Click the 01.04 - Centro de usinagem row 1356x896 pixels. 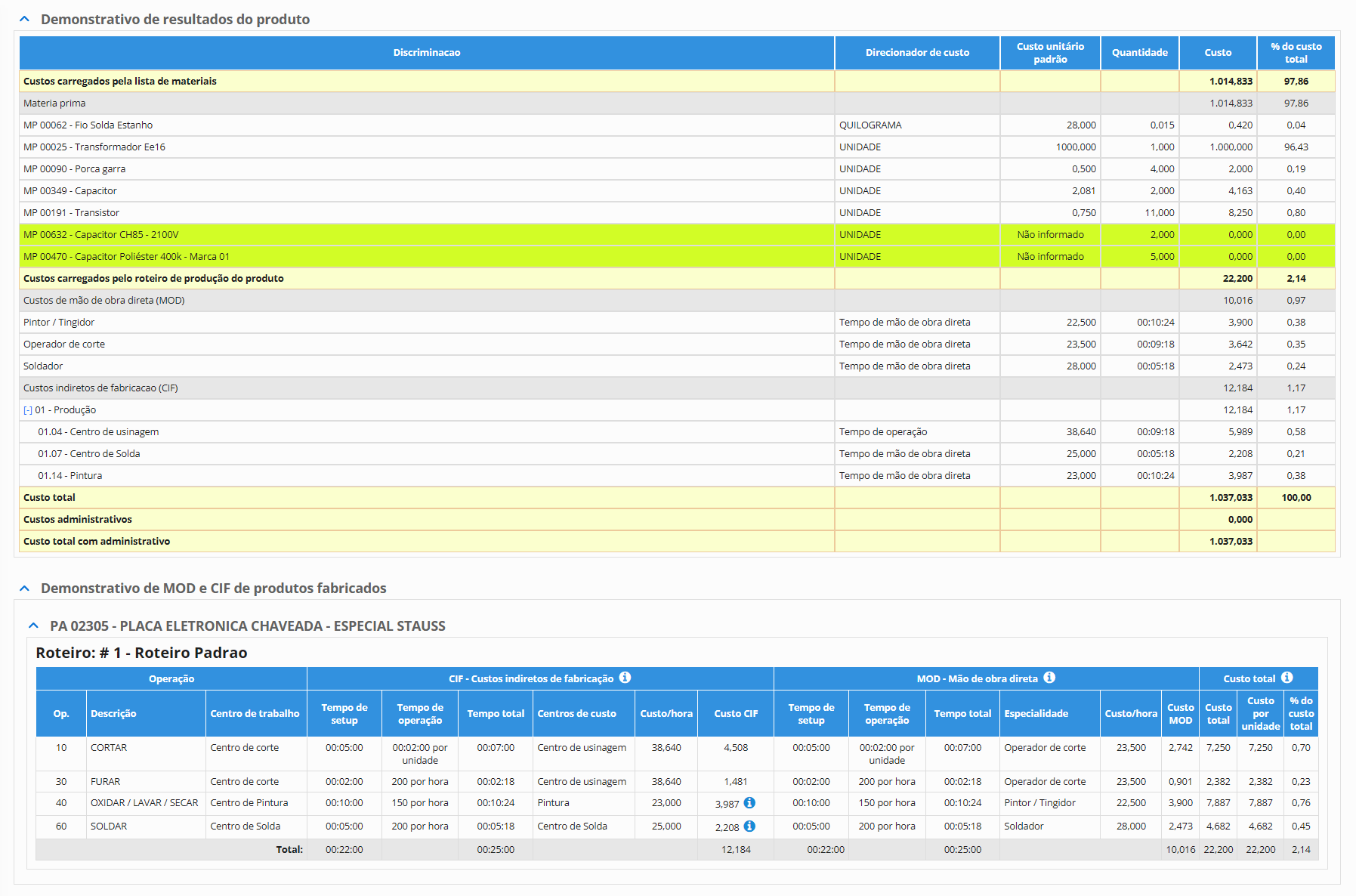pyautogui.click(x=98, y=432)
